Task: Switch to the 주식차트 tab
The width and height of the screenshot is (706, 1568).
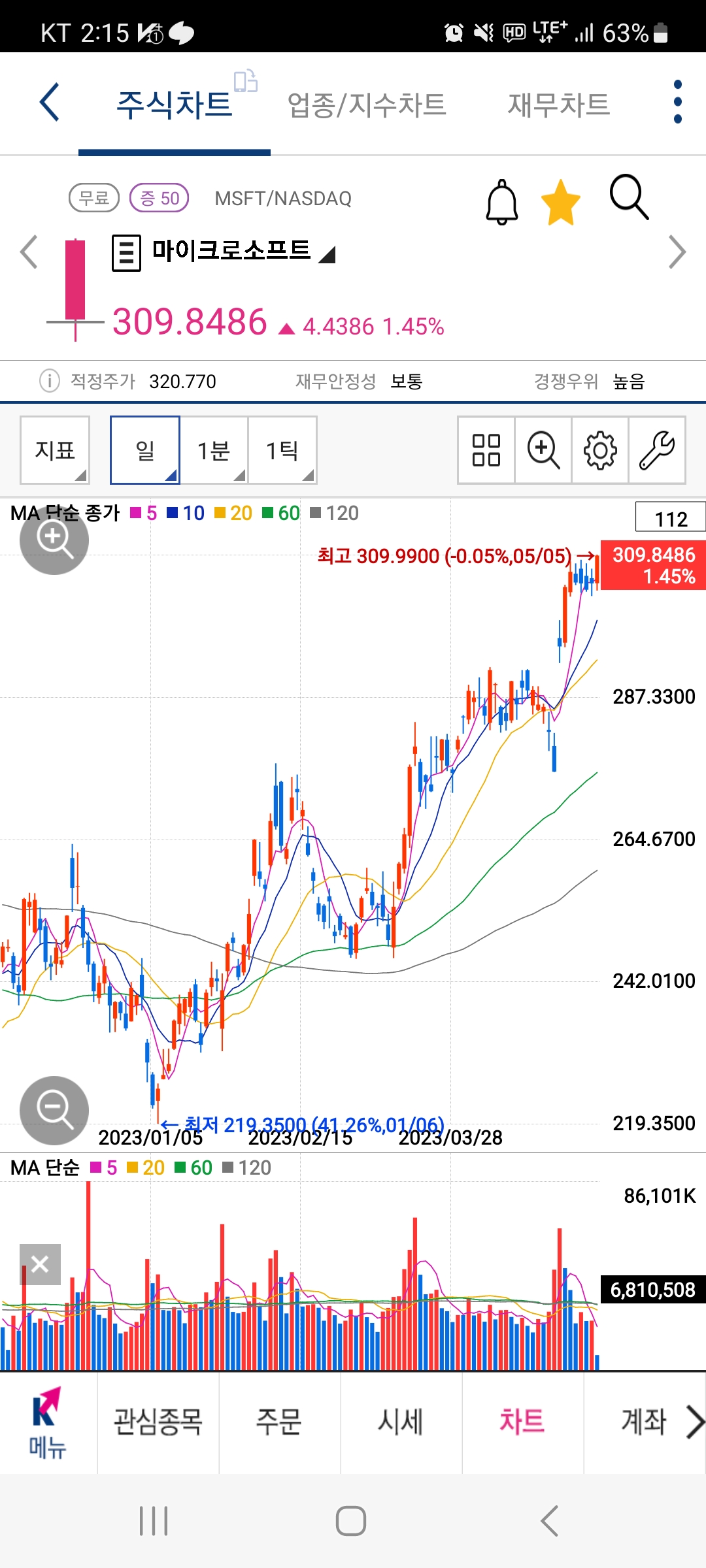Action: point(175,105)
